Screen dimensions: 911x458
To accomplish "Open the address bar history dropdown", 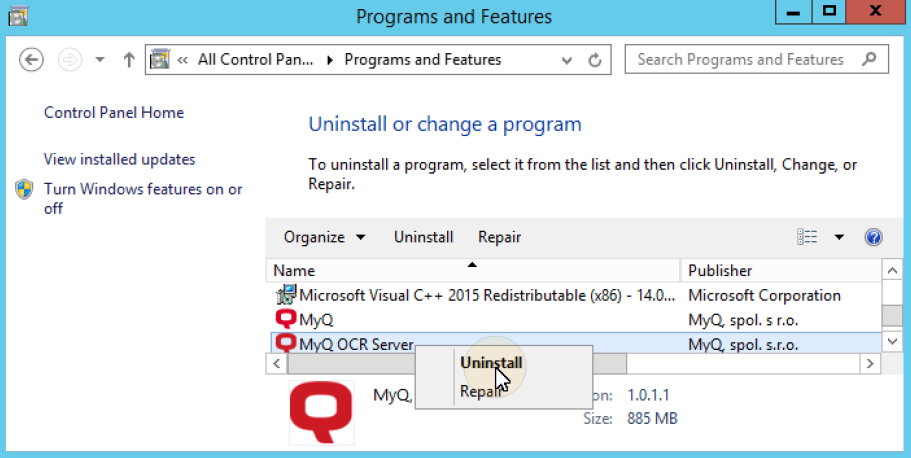I will (x=567, y=60).
